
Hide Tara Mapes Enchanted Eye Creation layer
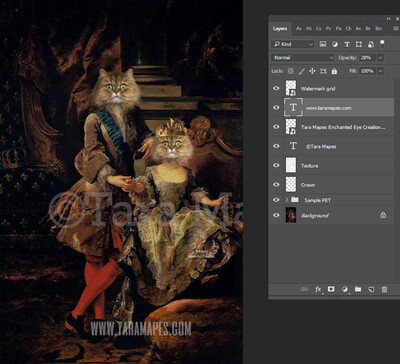(x=276, y=127)
